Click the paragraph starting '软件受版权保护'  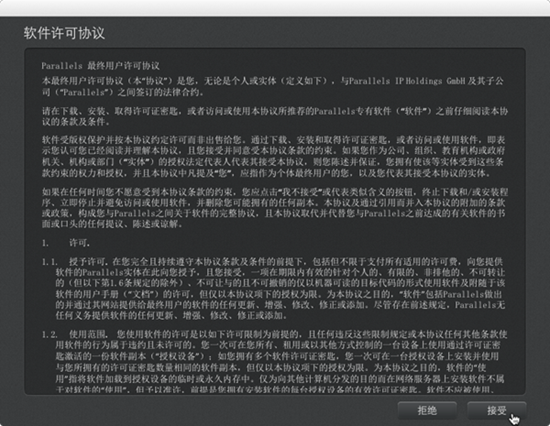point(273,157)
